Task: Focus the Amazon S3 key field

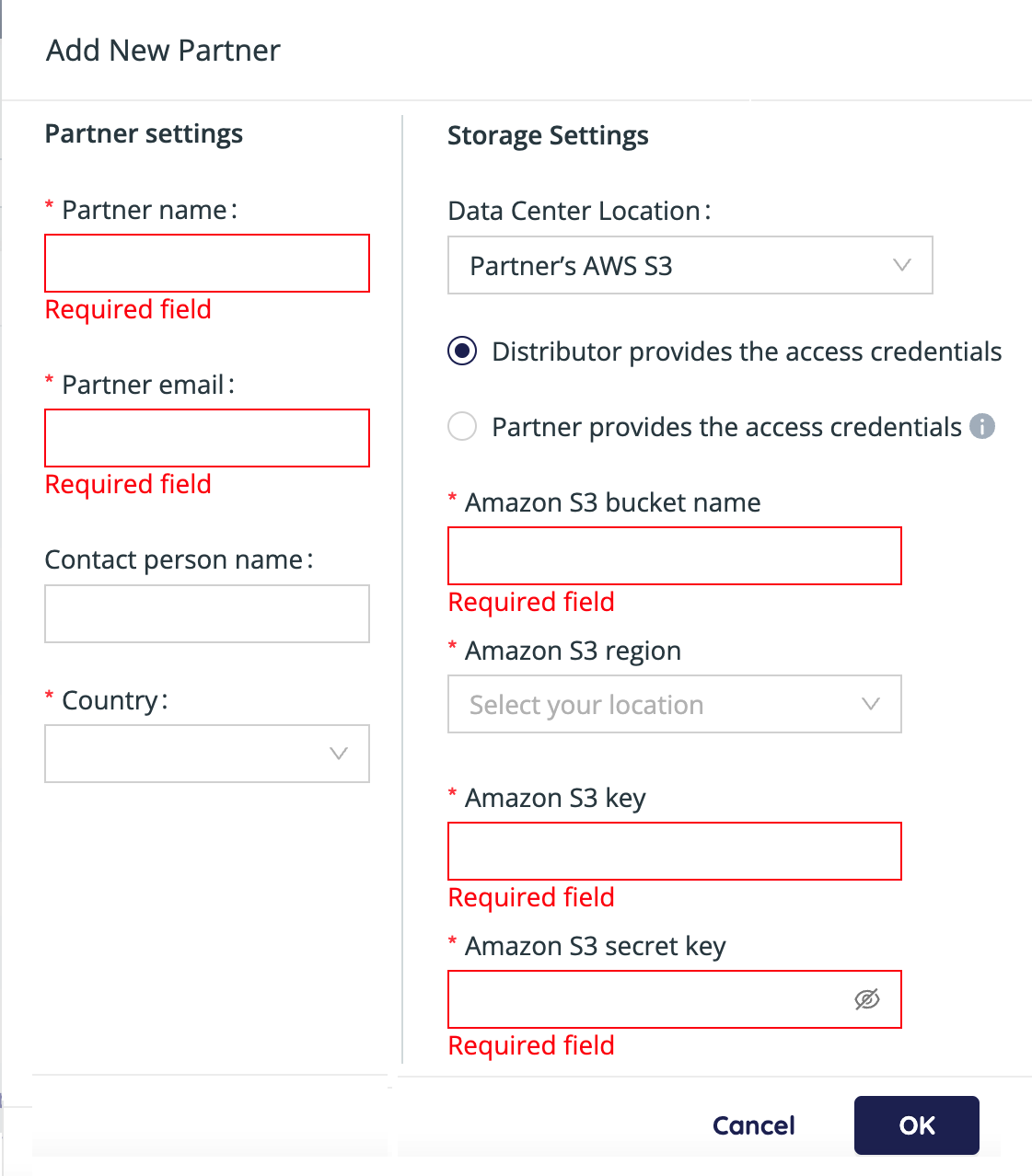Action: click(675, 851)
